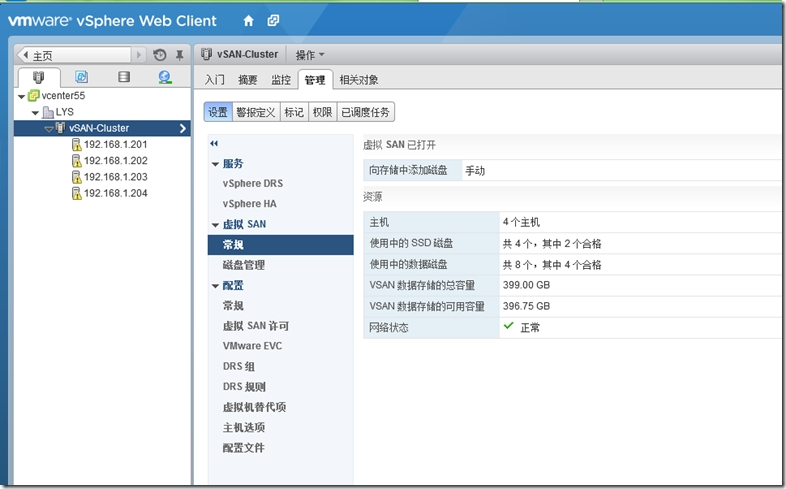
Task: Switch to Networking inventory tab
Action: tap(165, 77)
